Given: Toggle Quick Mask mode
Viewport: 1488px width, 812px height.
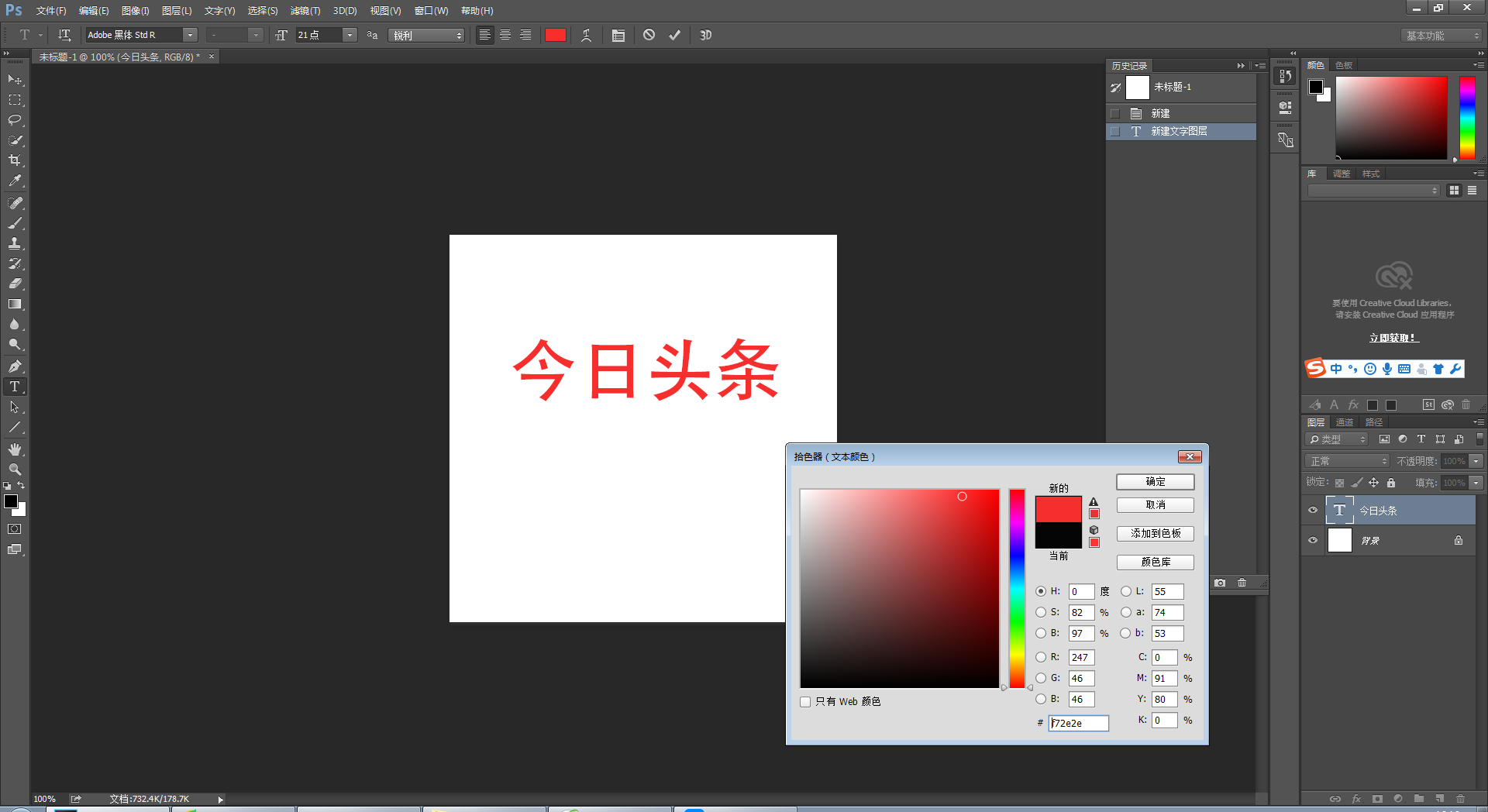Looking at the screenshot, I should point(15,529).
